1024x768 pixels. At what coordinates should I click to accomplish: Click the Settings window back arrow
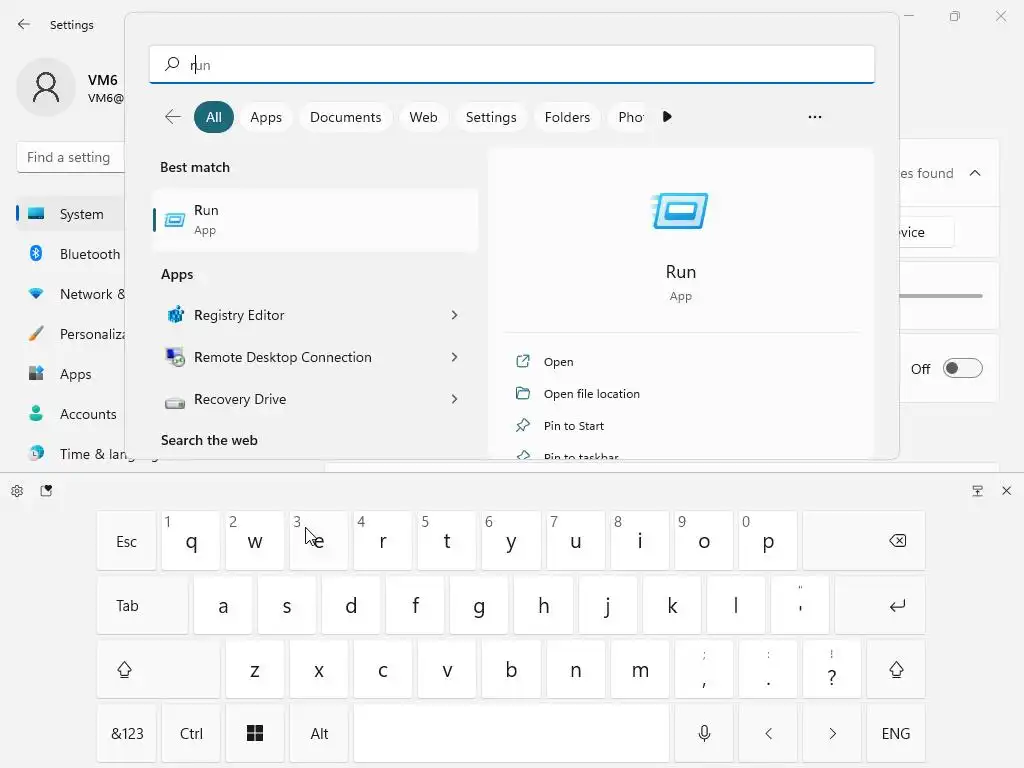point(24,24)
